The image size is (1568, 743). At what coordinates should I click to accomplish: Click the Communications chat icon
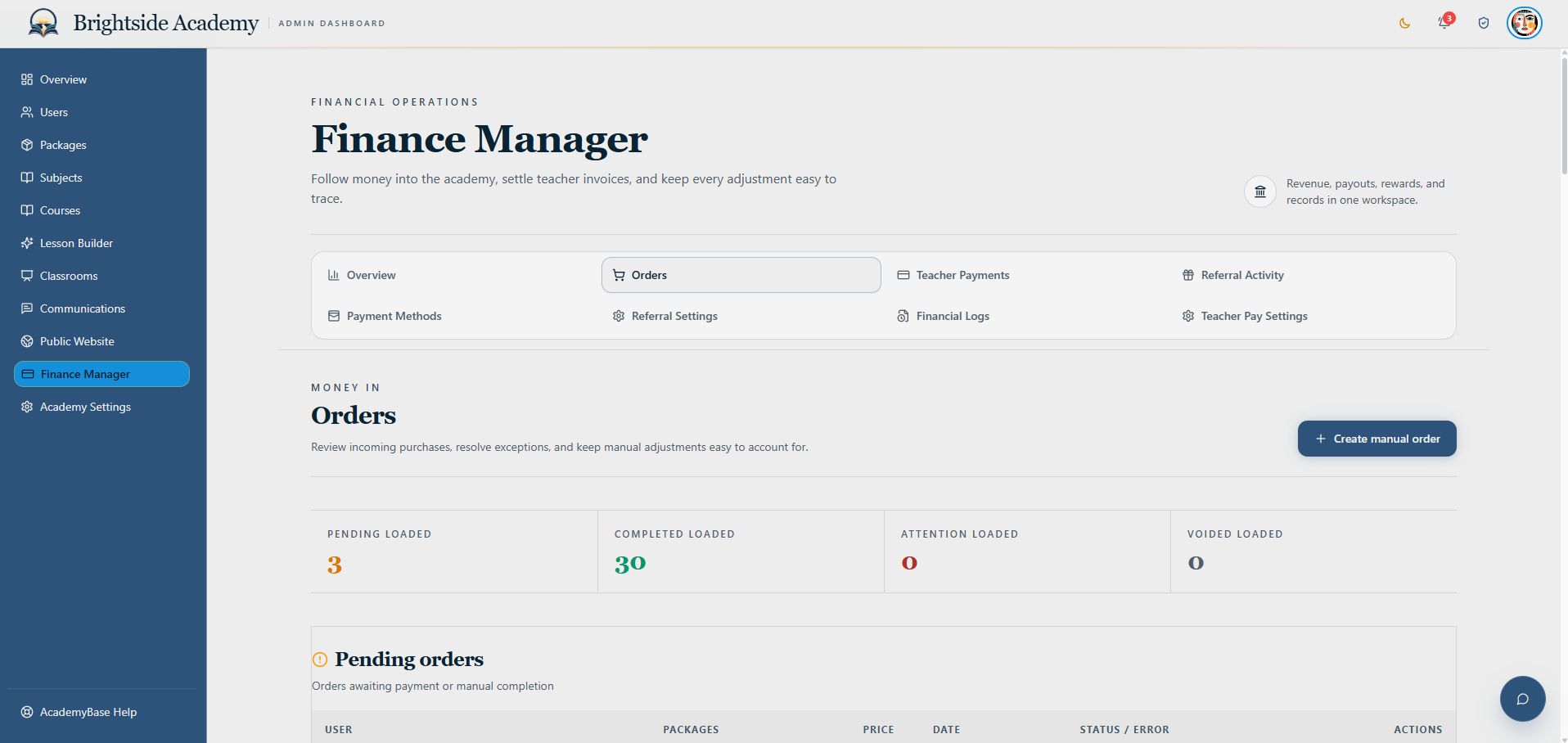click(27, 308)
